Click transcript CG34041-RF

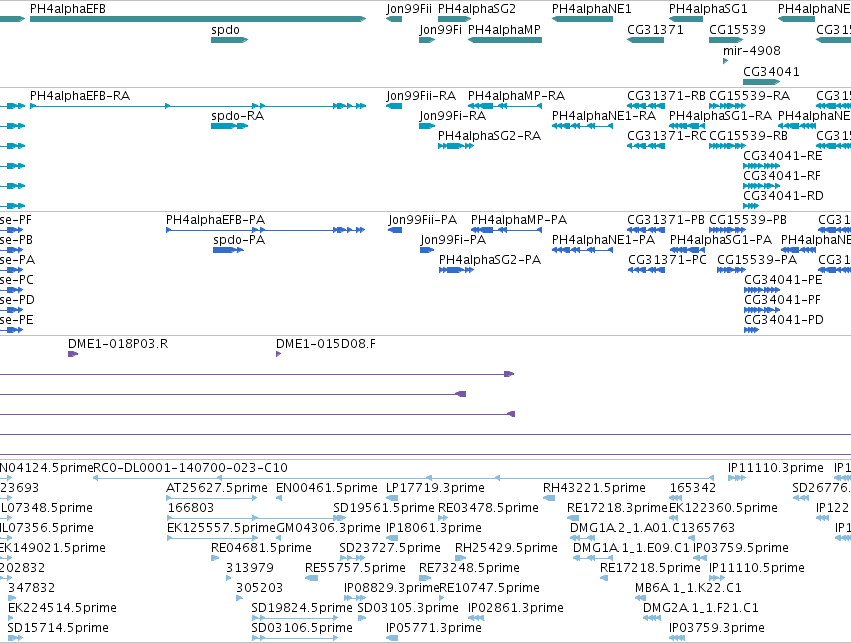tap(761, 186)
